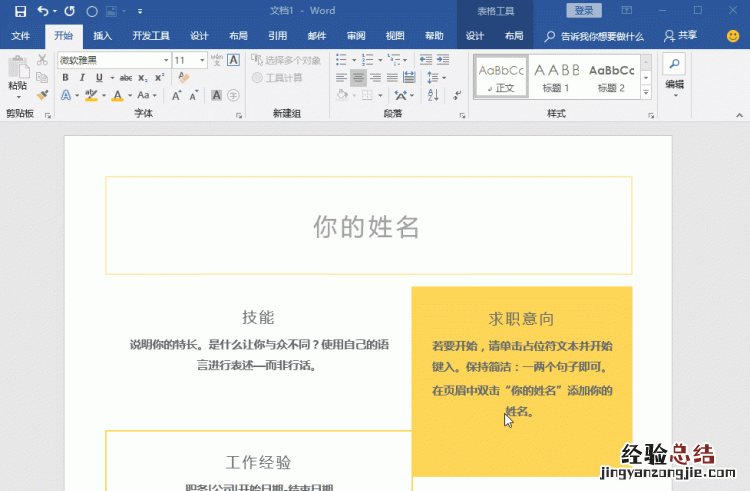
Task: Click the grow font size icon
Action: (x=176, y=95)
